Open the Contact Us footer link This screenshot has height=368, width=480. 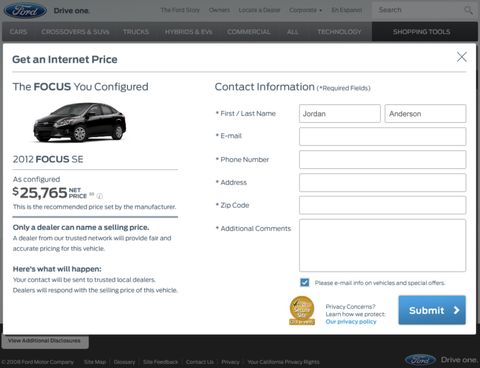(x=200, y=362)
